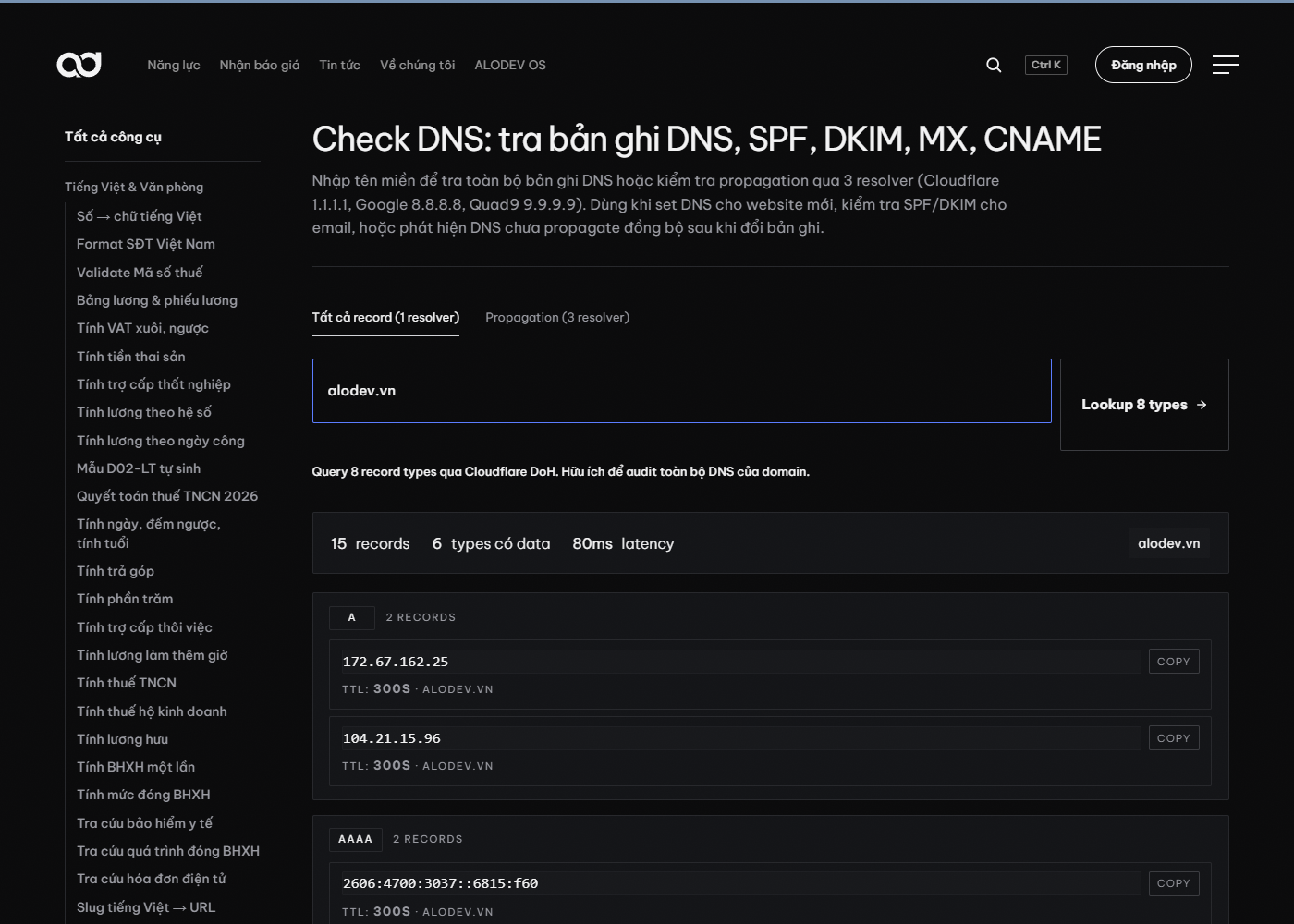Open Tính VAT xuôi, ngược tool

[x=142, y=328]
